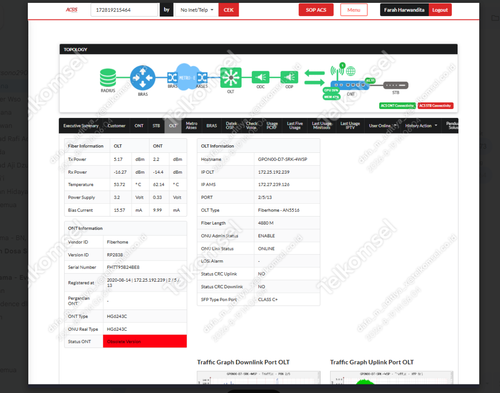Open the No Inet/Telp search type dropdown
Image resolution: width=500 pixels, height=393 pixels.
coord(197,10)
